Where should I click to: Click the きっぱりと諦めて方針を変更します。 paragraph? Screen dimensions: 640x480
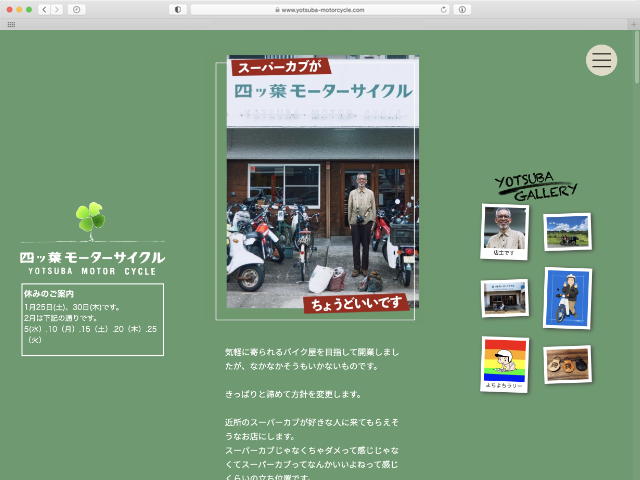point(293,394)
